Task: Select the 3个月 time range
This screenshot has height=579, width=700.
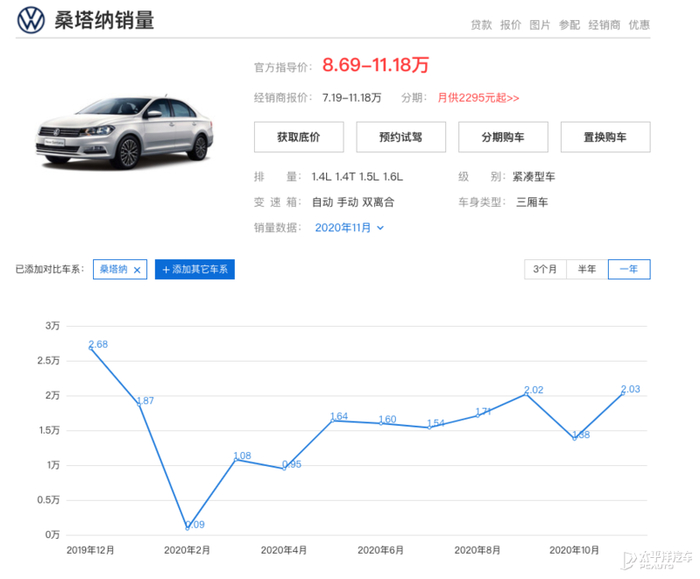Action: click(545, 269)
